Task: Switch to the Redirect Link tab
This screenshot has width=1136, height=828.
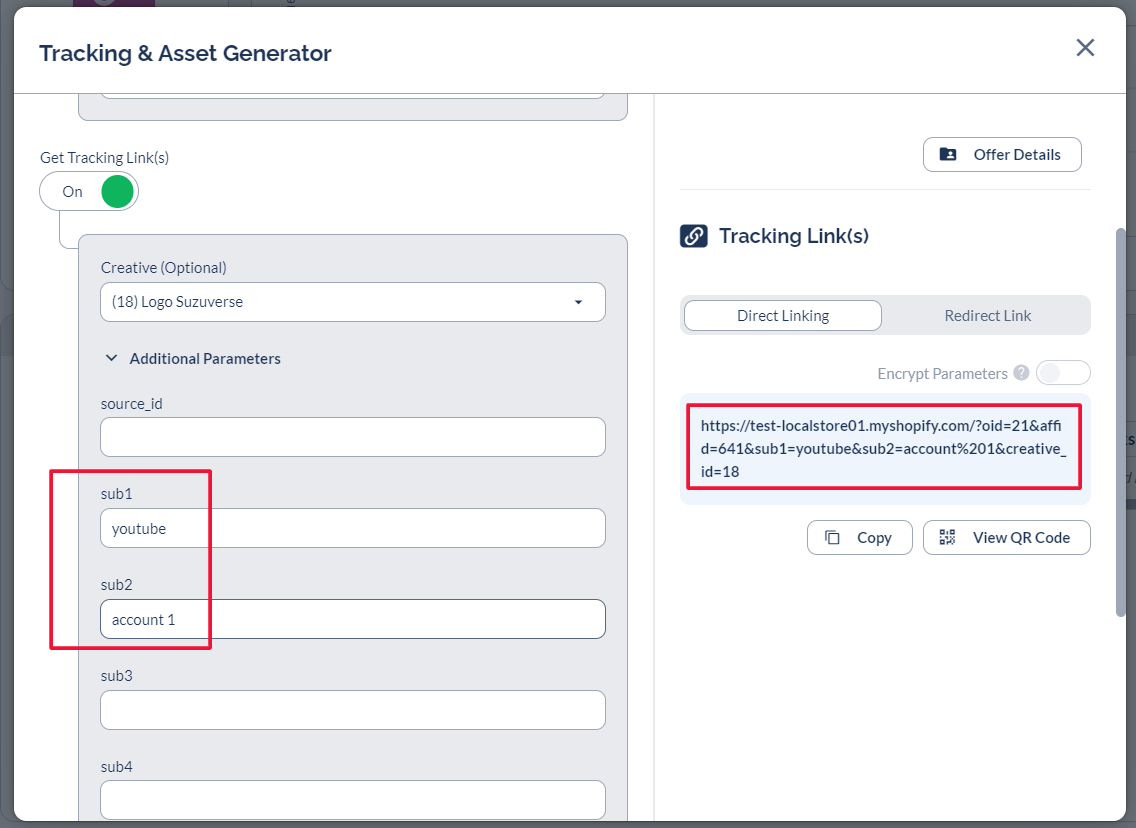Action: 987,316
